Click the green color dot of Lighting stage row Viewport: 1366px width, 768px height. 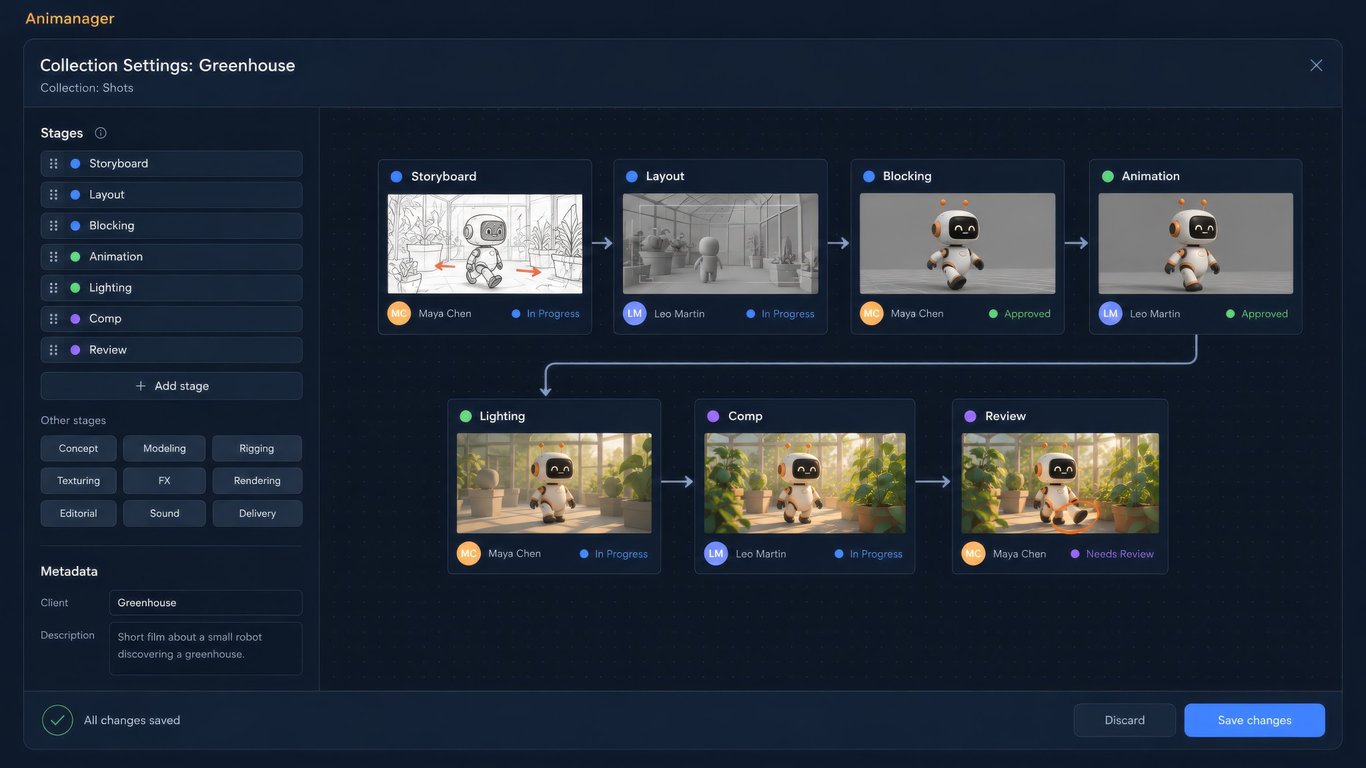[x=75, y=288]
